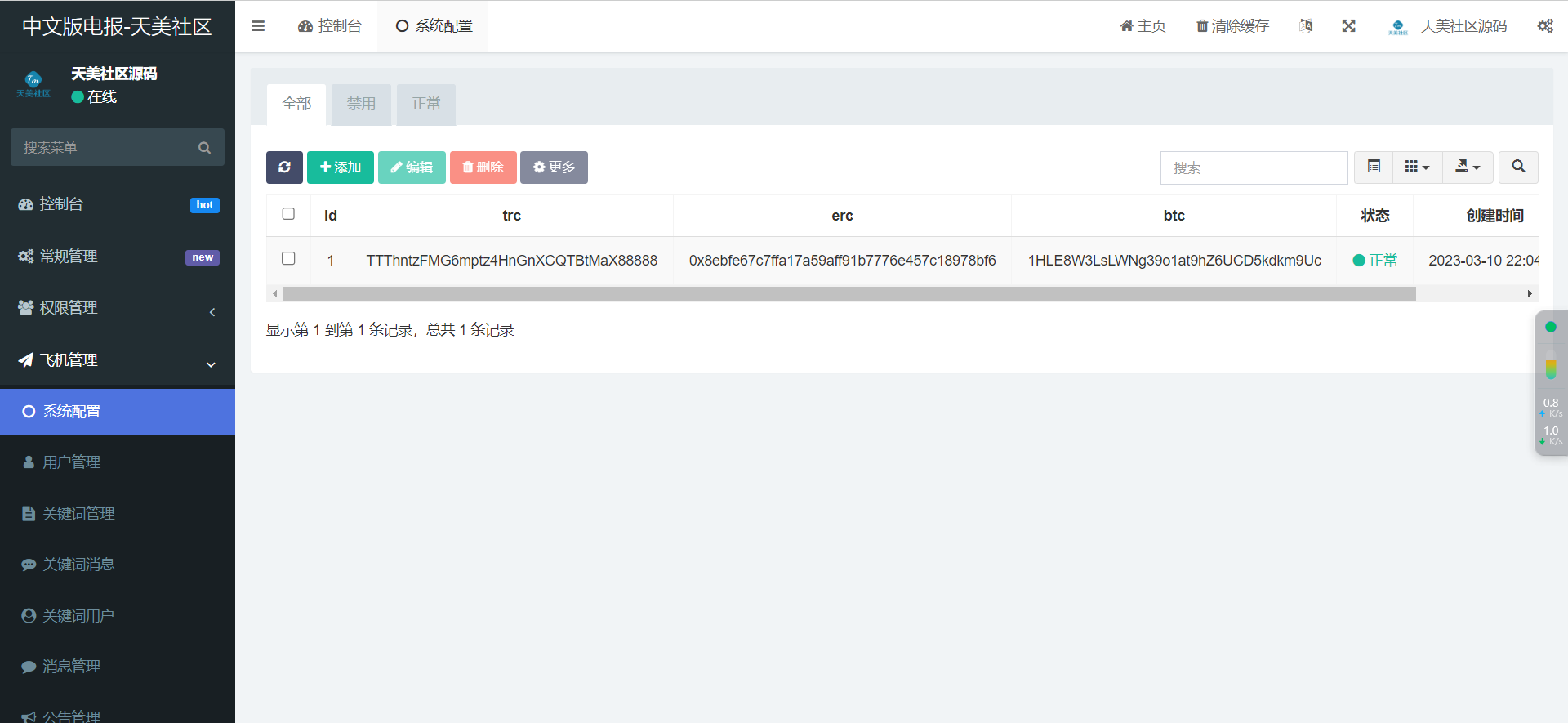Open the 天美社区源码 user menu in header
This screenshot has width=1568, height=723.
click(1447, 26)
